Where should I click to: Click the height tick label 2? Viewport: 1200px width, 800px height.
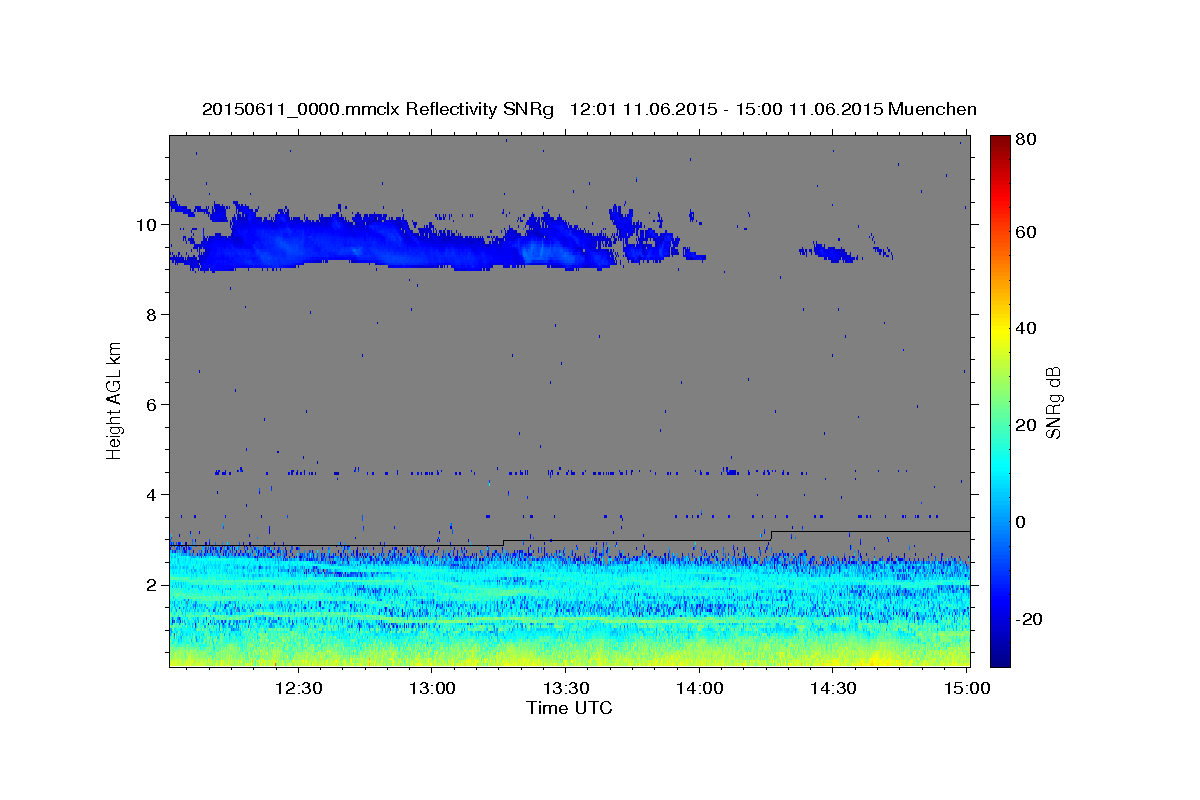pyautogui.click(x=153, y=584)
